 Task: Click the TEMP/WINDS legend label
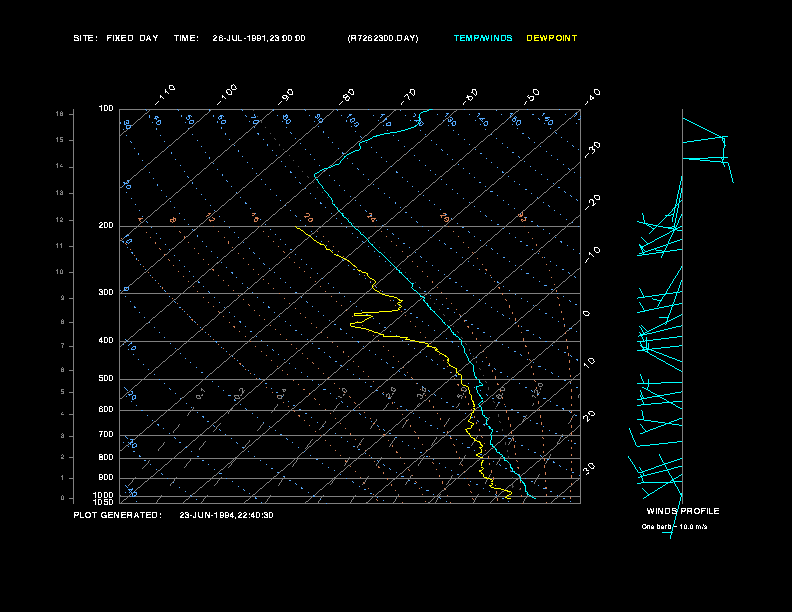tap(483, 38)
